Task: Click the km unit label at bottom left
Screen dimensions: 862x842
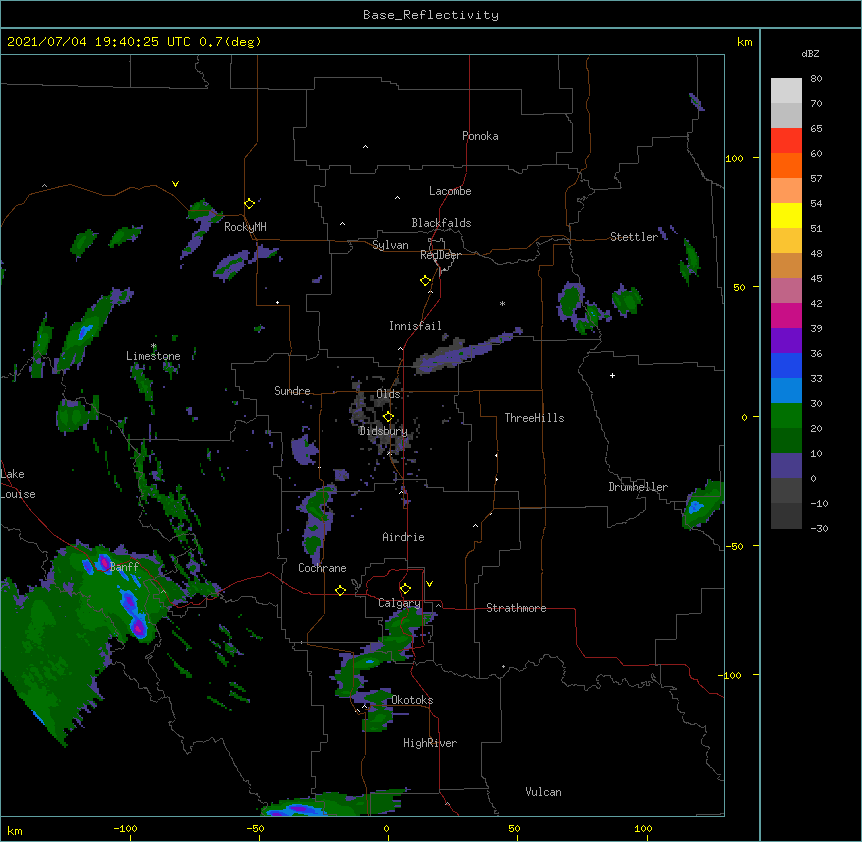Action: coord(15,830)
